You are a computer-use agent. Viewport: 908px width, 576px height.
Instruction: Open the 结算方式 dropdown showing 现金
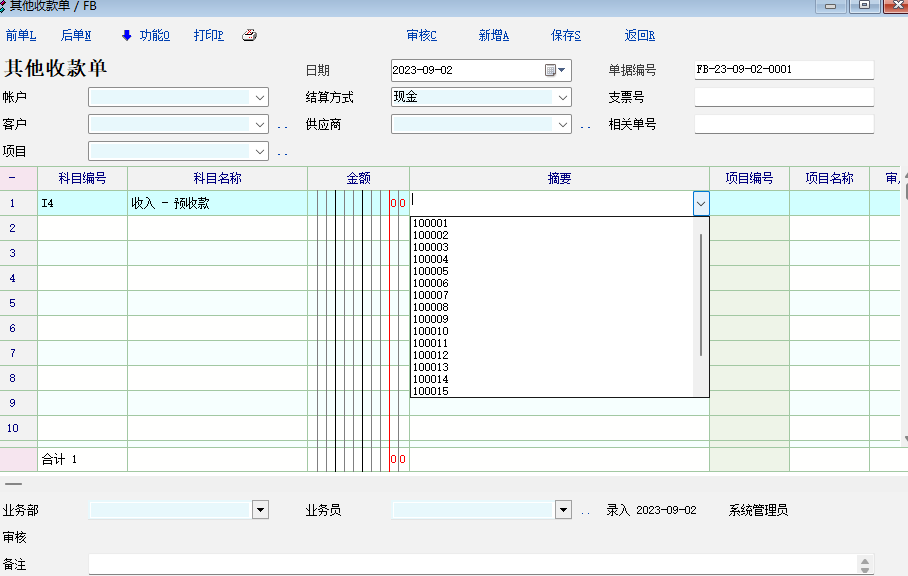[563, 97]
